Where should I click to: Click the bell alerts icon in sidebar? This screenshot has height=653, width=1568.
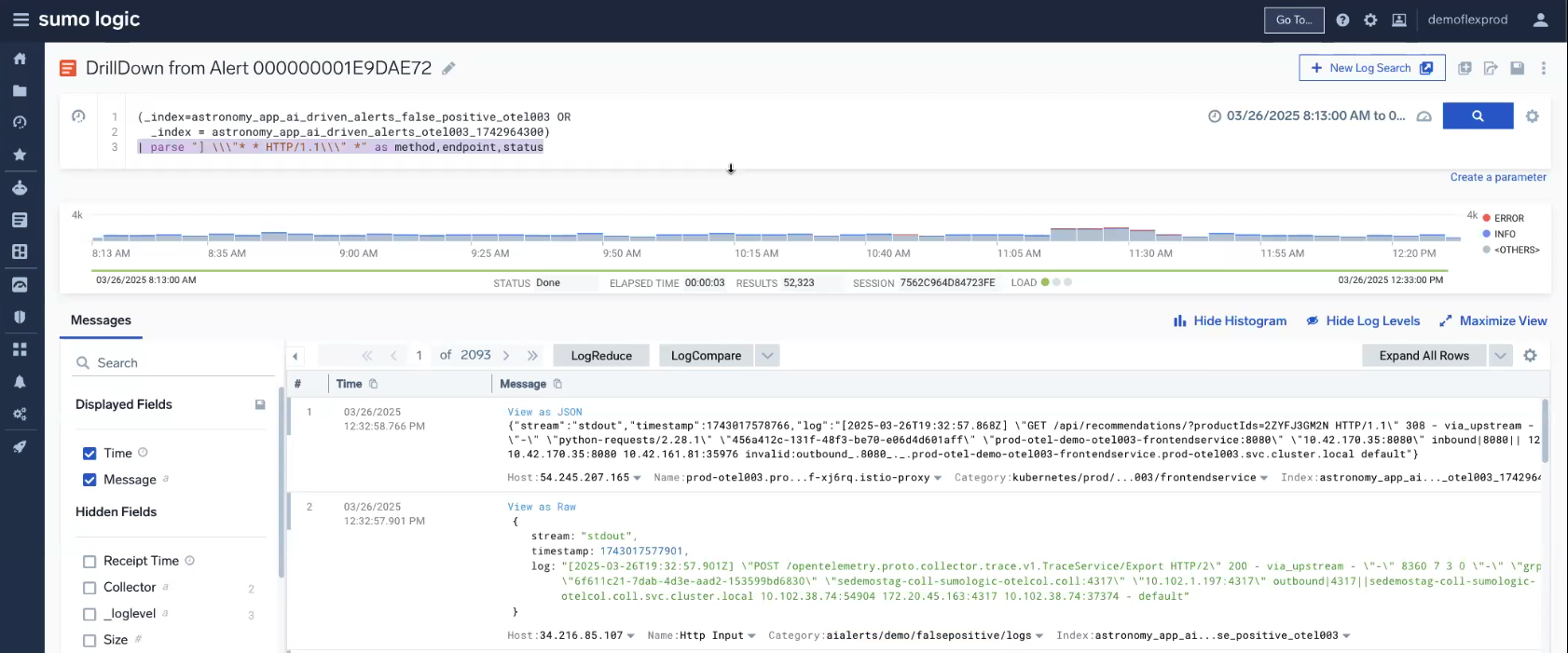[20, 382]
